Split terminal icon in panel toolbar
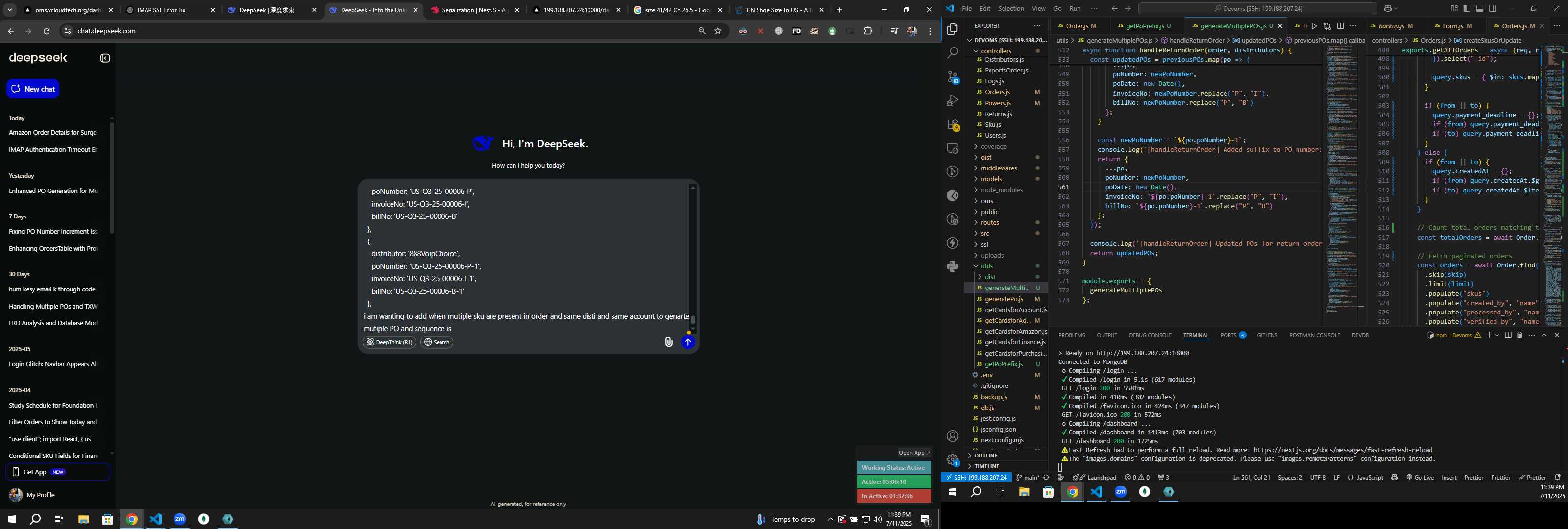This screenshot has height=529, width=1568. pyautogui.click(x=1508, y=335)
